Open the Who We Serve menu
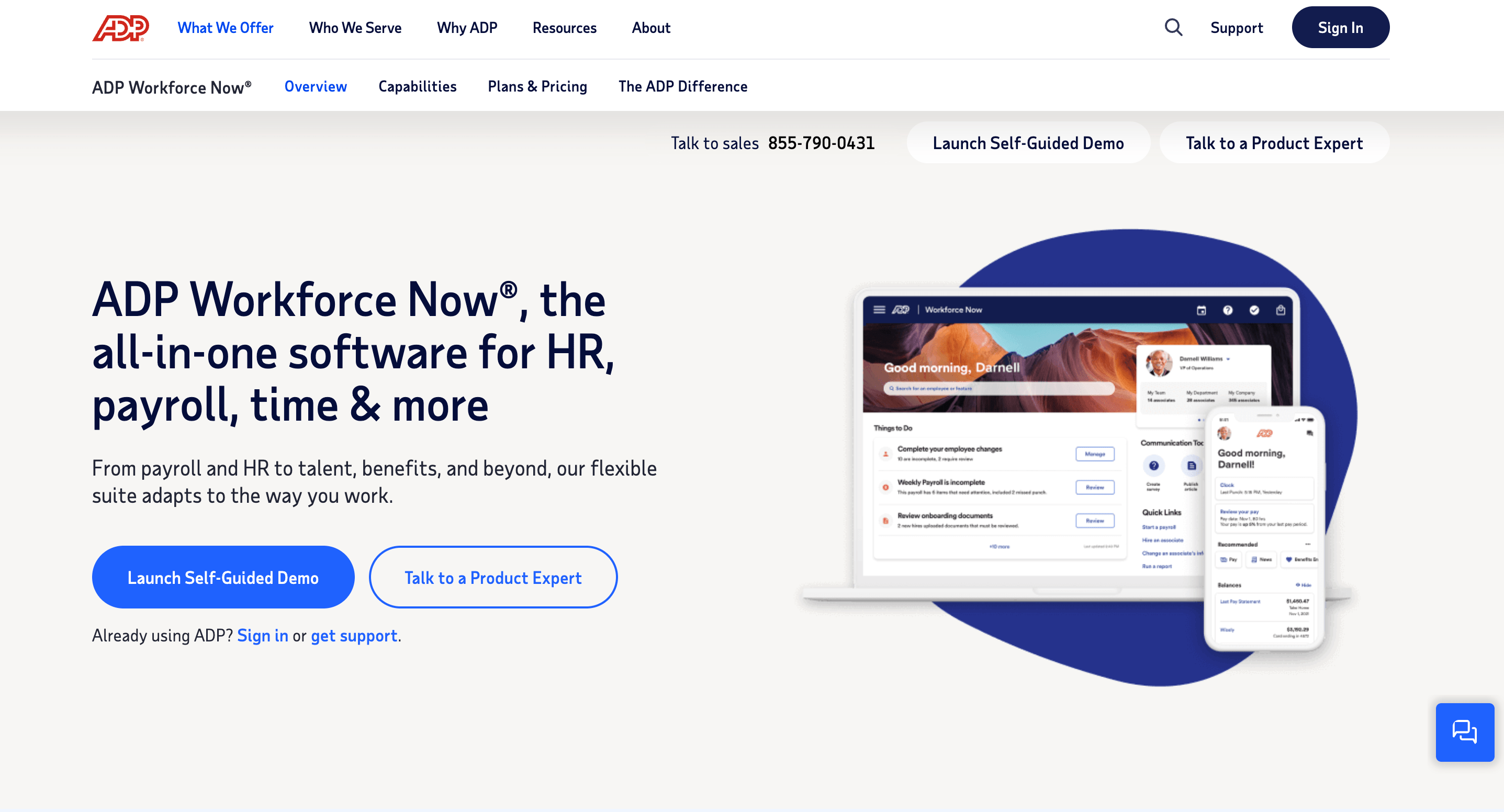1504x812 pixels. pyautogui.click(x=355, y=28)
